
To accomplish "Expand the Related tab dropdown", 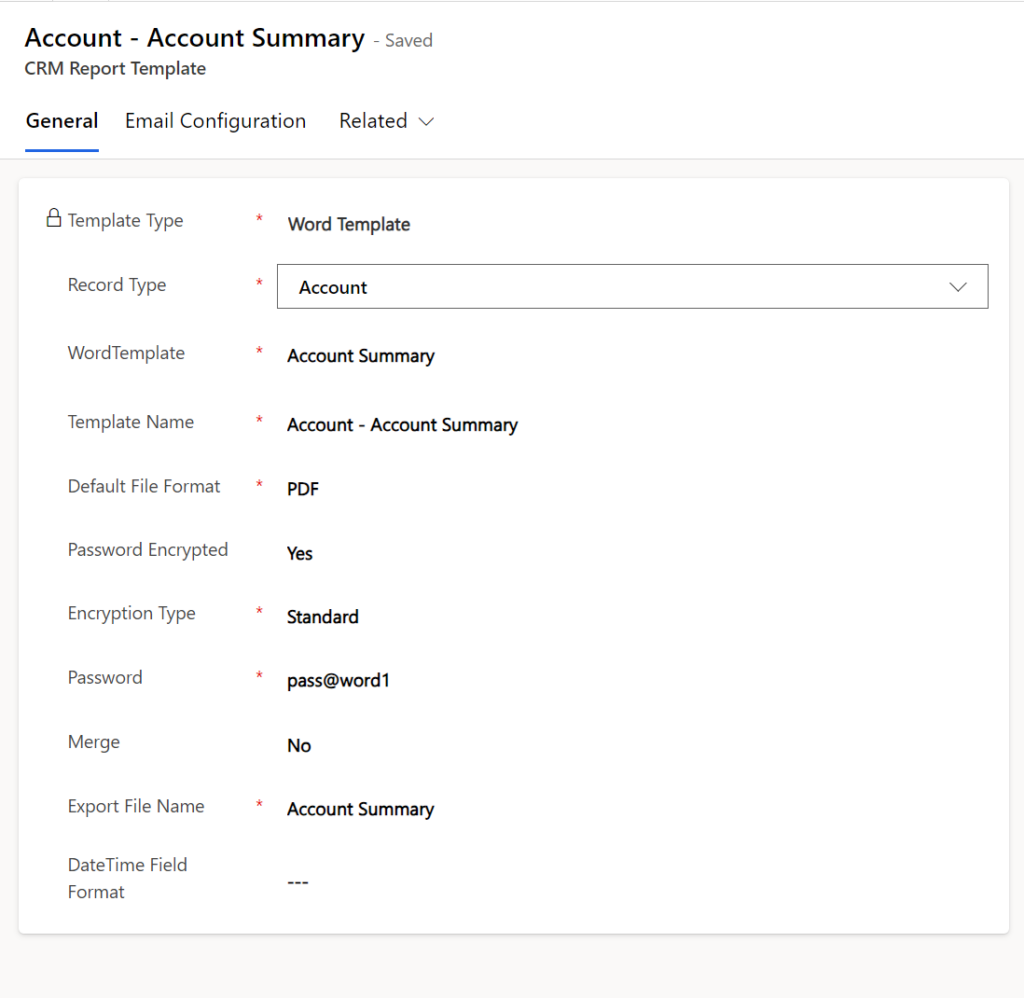I will tap(426, 121).
